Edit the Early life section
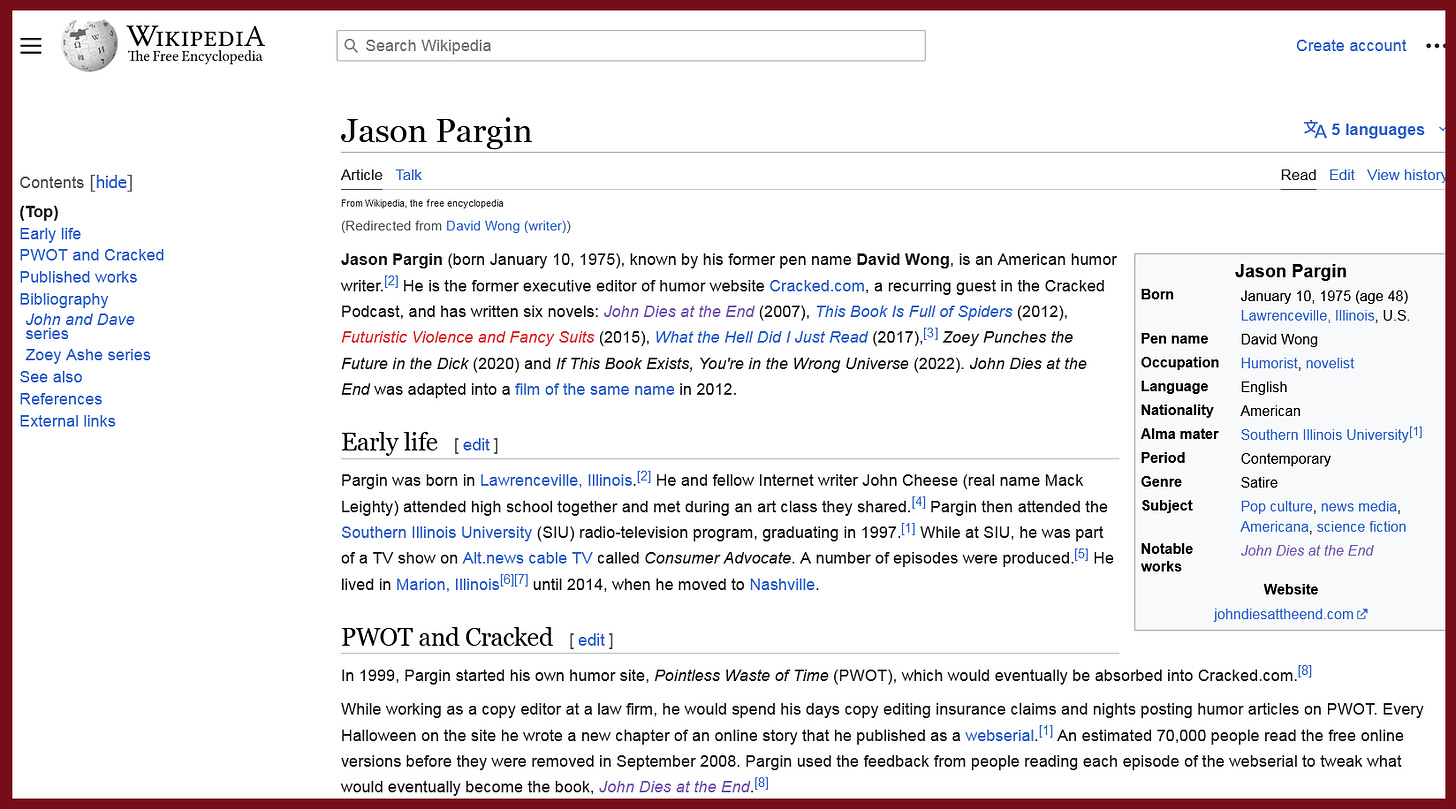The height and width of the screenshot is (809, 1456). click(476, 445)
